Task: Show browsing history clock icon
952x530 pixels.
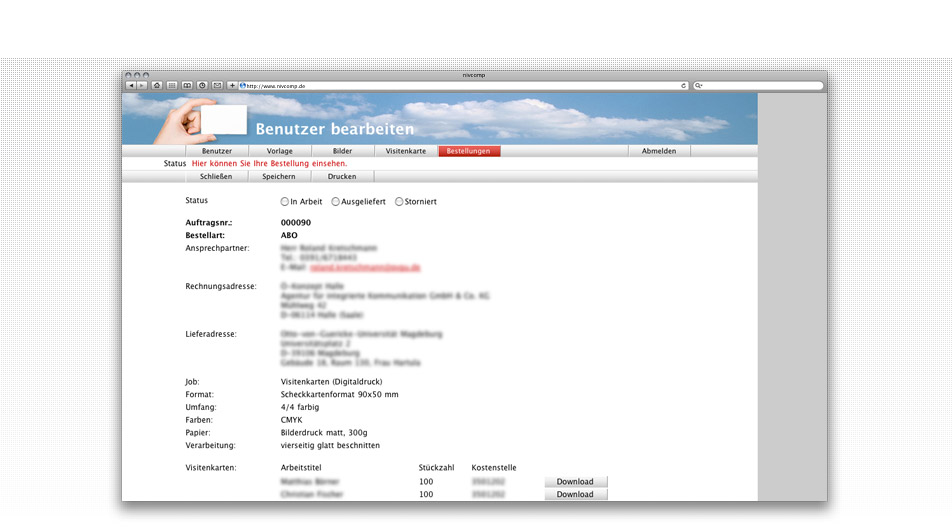Action: point(202,86)
